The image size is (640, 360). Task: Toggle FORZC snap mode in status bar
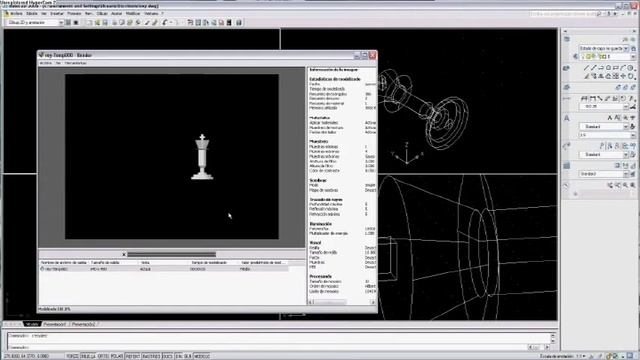pos(73,356)
